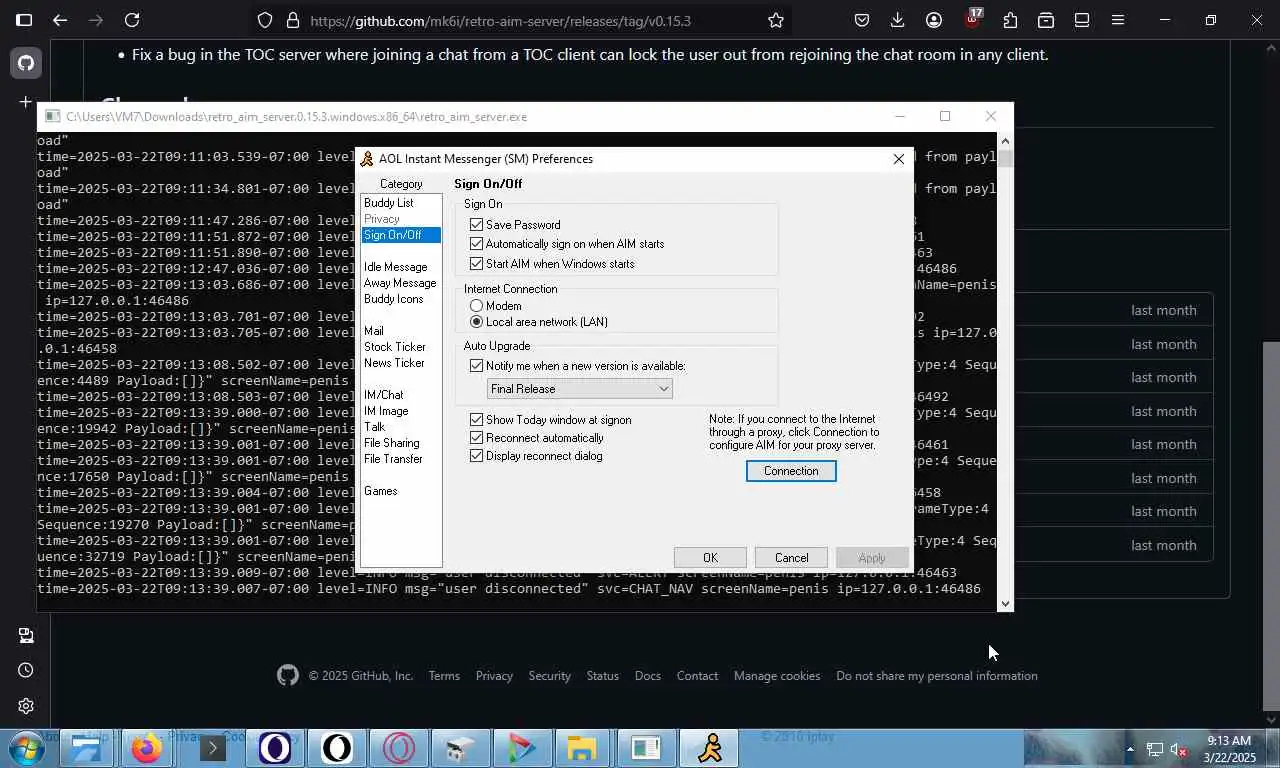The width and height of the screenshot is (1280, 768).
Task: Open the Final Release dropdown
Action: point(579,389)
